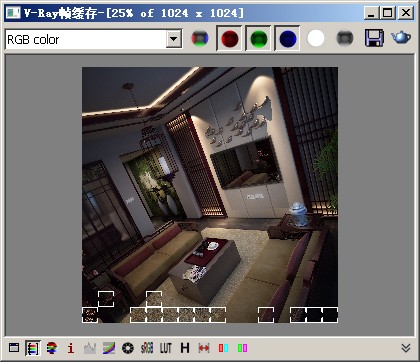
Task: Open the color corrections panel icon
Action: coord(33,348)
